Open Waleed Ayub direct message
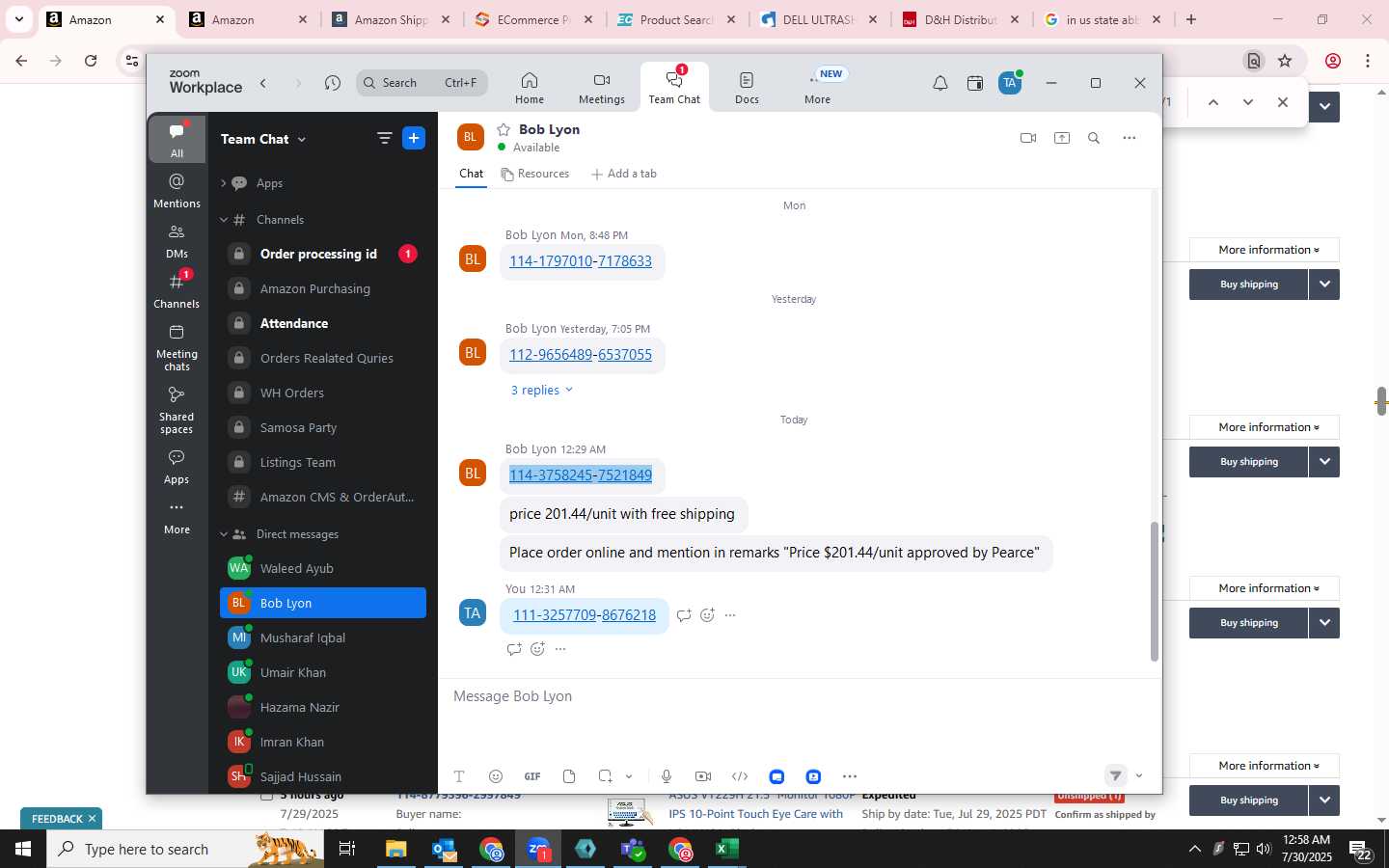Image resolution: width=1389 pixels, height=868 pixels. coord(323,569)
